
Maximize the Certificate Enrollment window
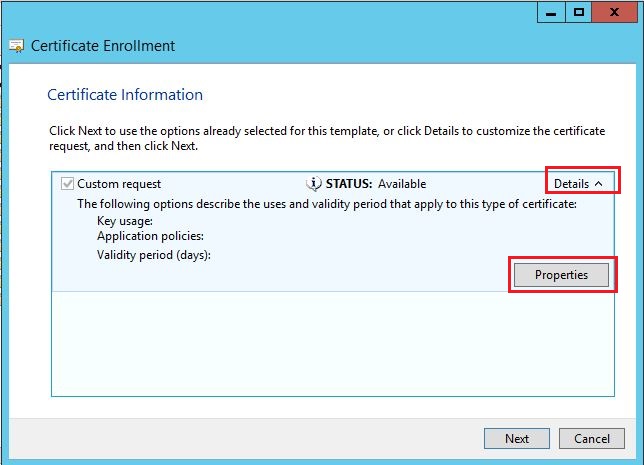[x=579, y=12]
